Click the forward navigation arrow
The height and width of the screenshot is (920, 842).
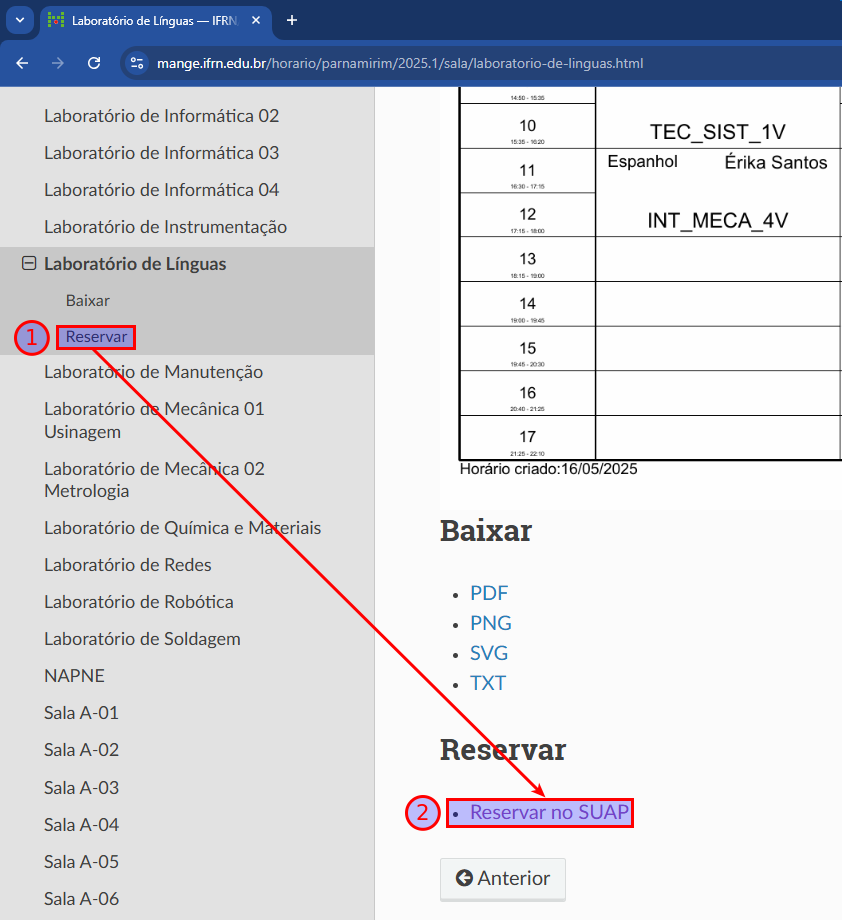click(57, 62)
